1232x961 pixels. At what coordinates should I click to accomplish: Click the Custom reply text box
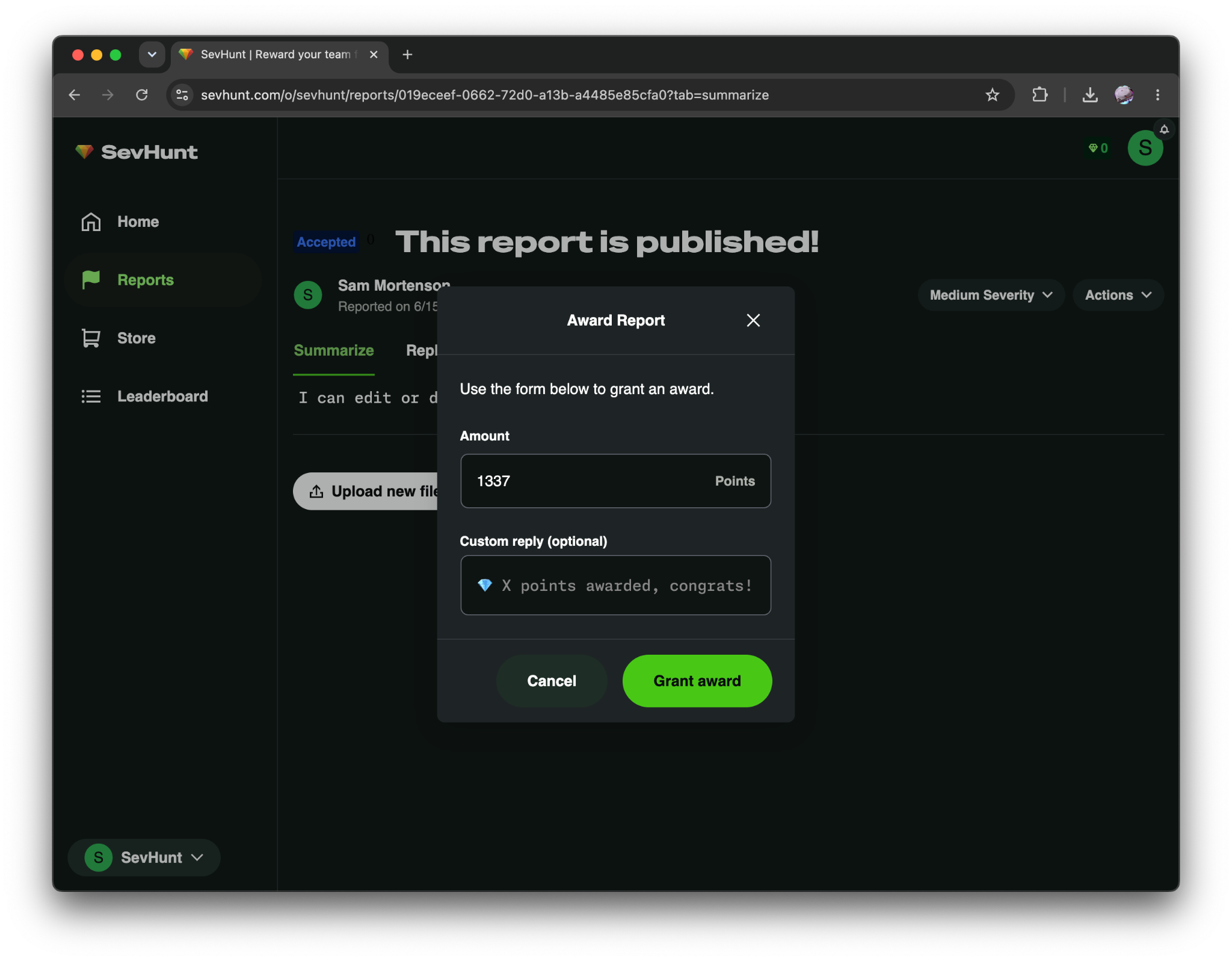click(x=615, y=585)
